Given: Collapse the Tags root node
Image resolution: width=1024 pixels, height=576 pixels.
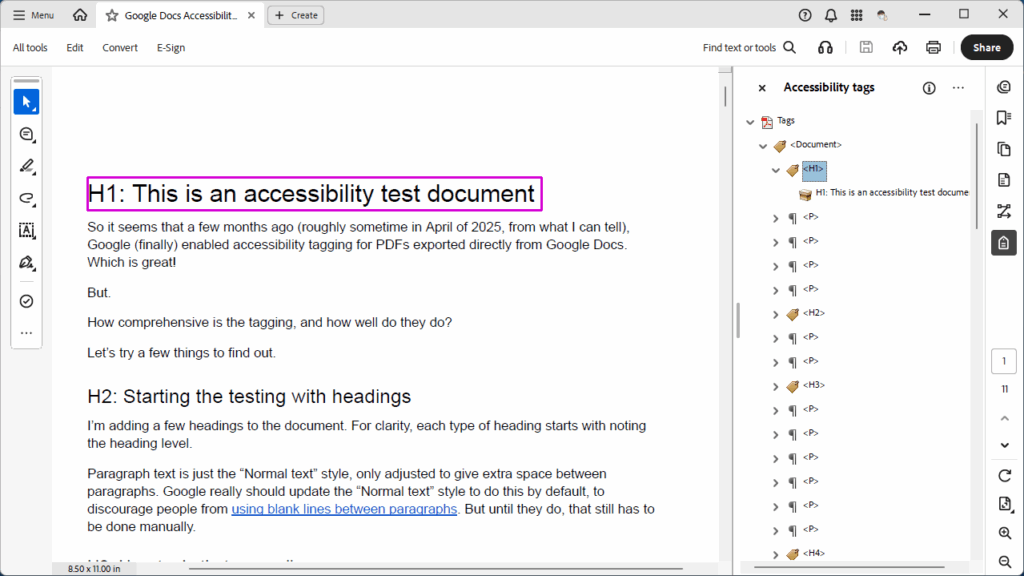Looking at the screenshot, I should point(750,121).
